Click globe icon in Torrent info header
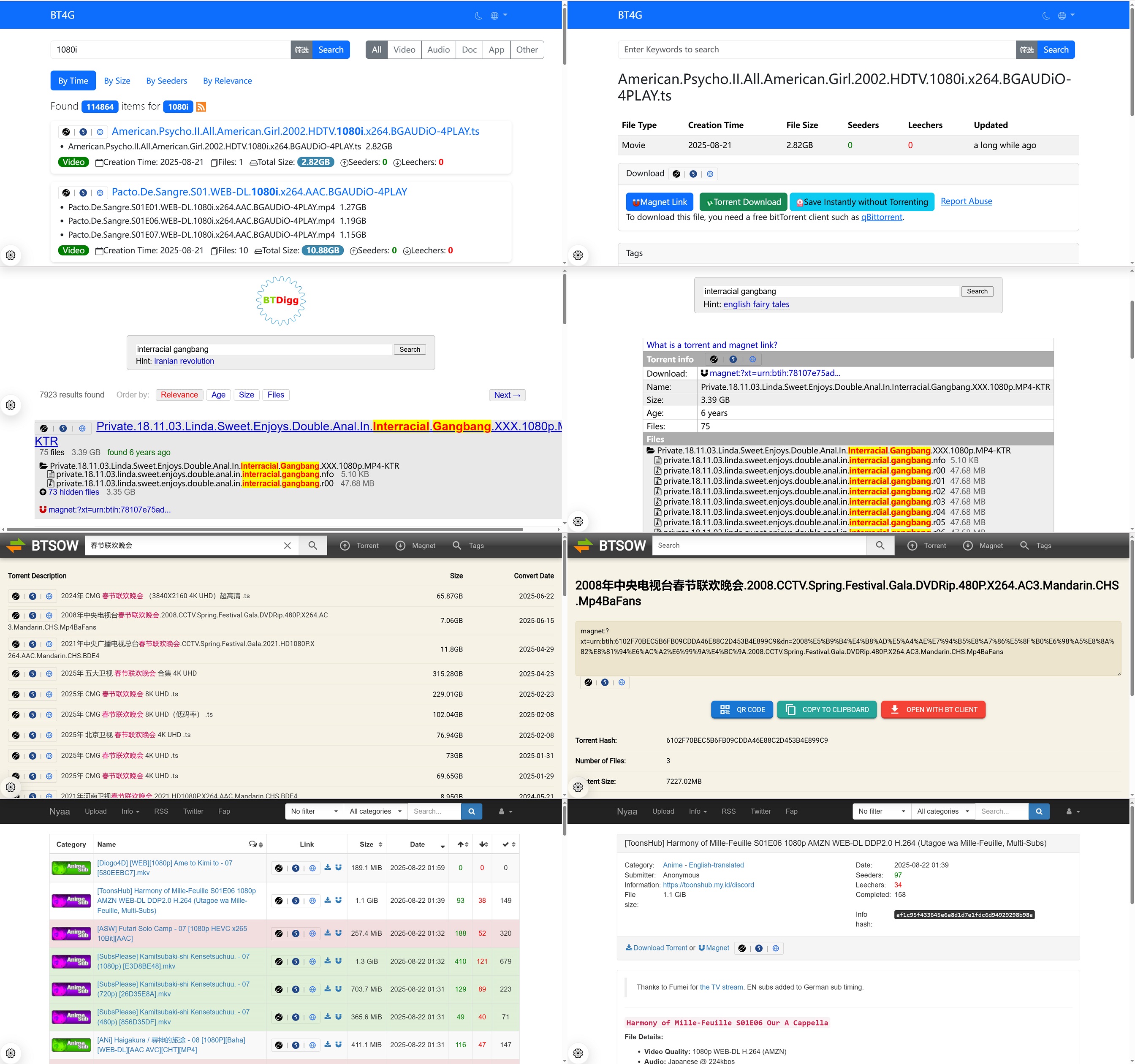 752,360
